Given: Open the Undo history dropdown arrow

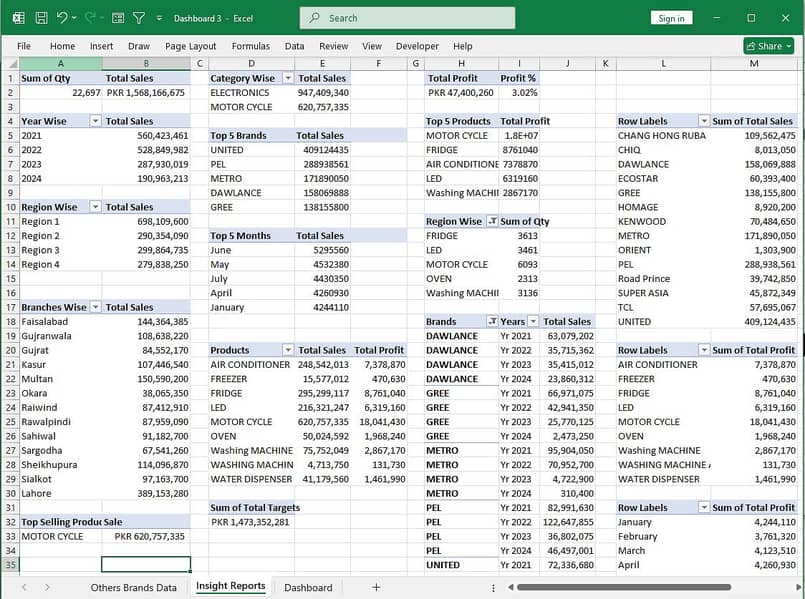Looking at the screenshot, I should click(74, 18).
